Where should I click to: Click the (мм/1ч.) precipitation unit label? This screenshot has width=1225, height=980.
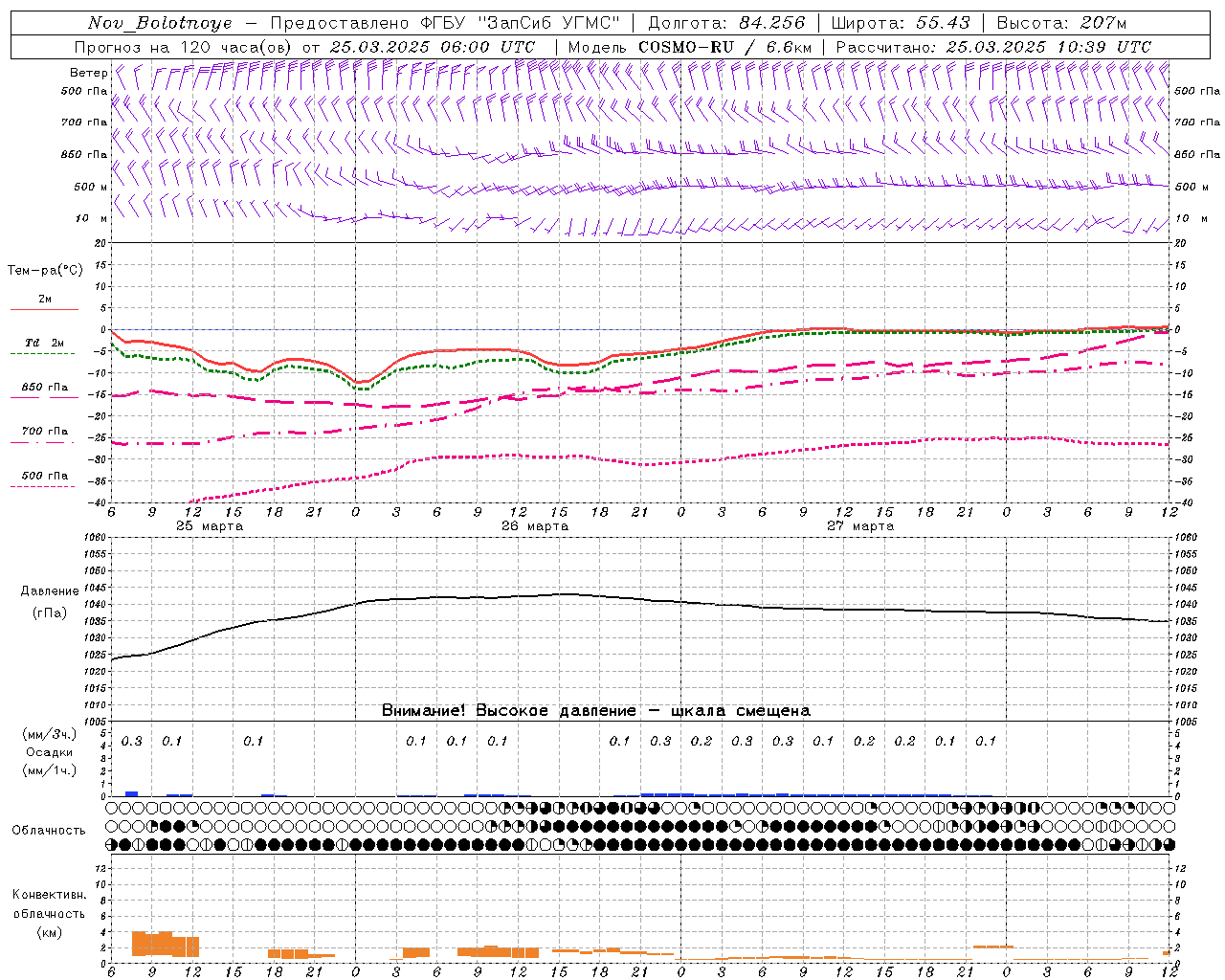(x=48, y=770)
